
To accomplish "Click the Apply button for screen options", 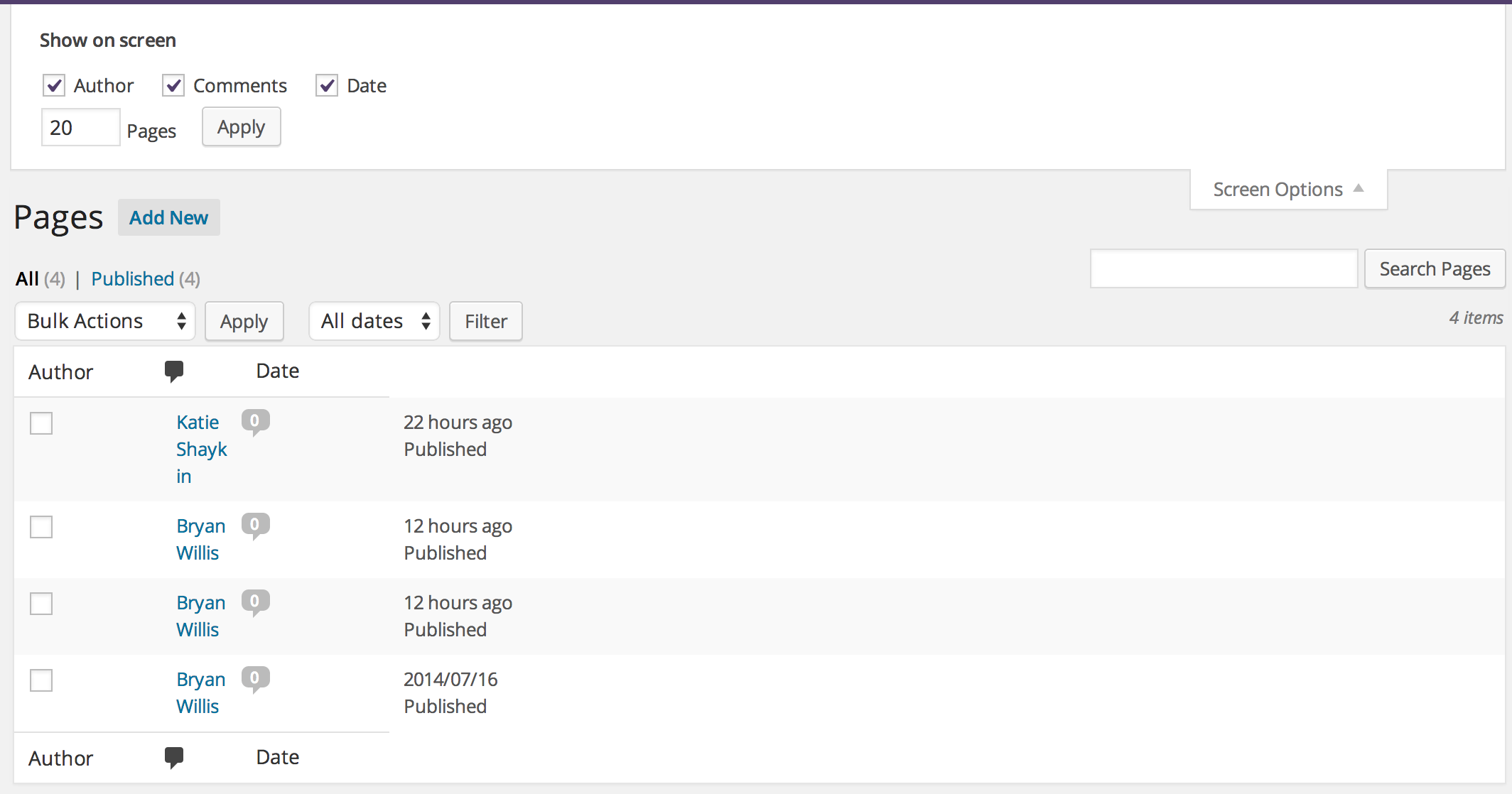I will [x=240, y=128].
